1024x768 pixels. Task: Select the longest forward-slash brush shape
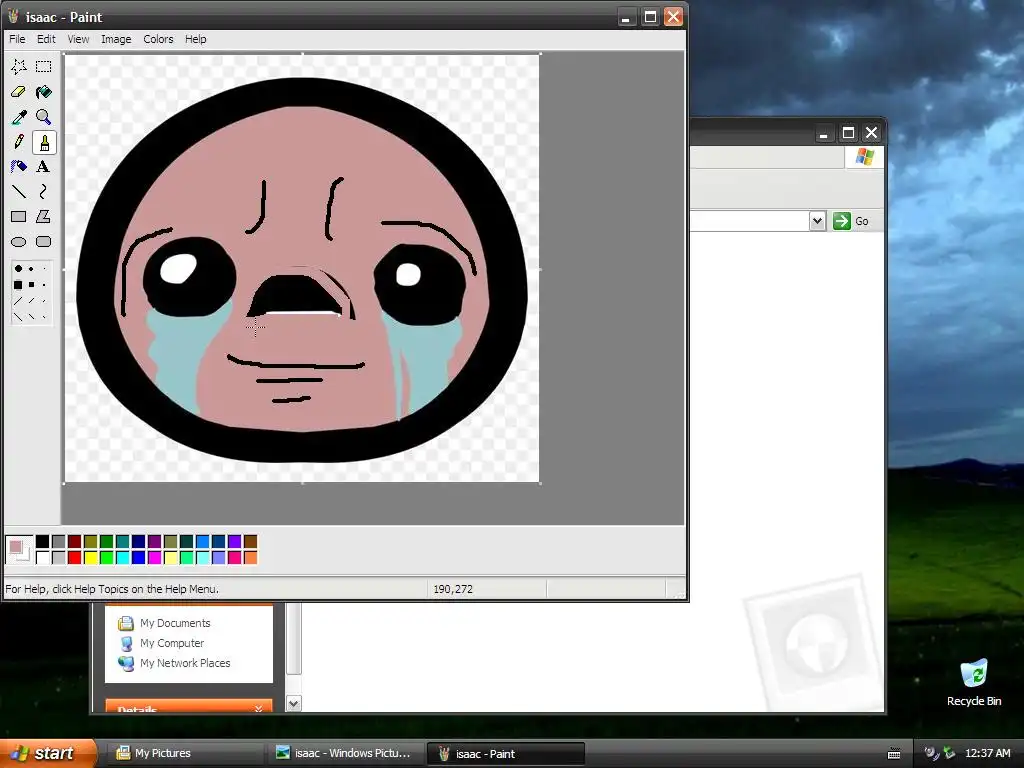18,301
